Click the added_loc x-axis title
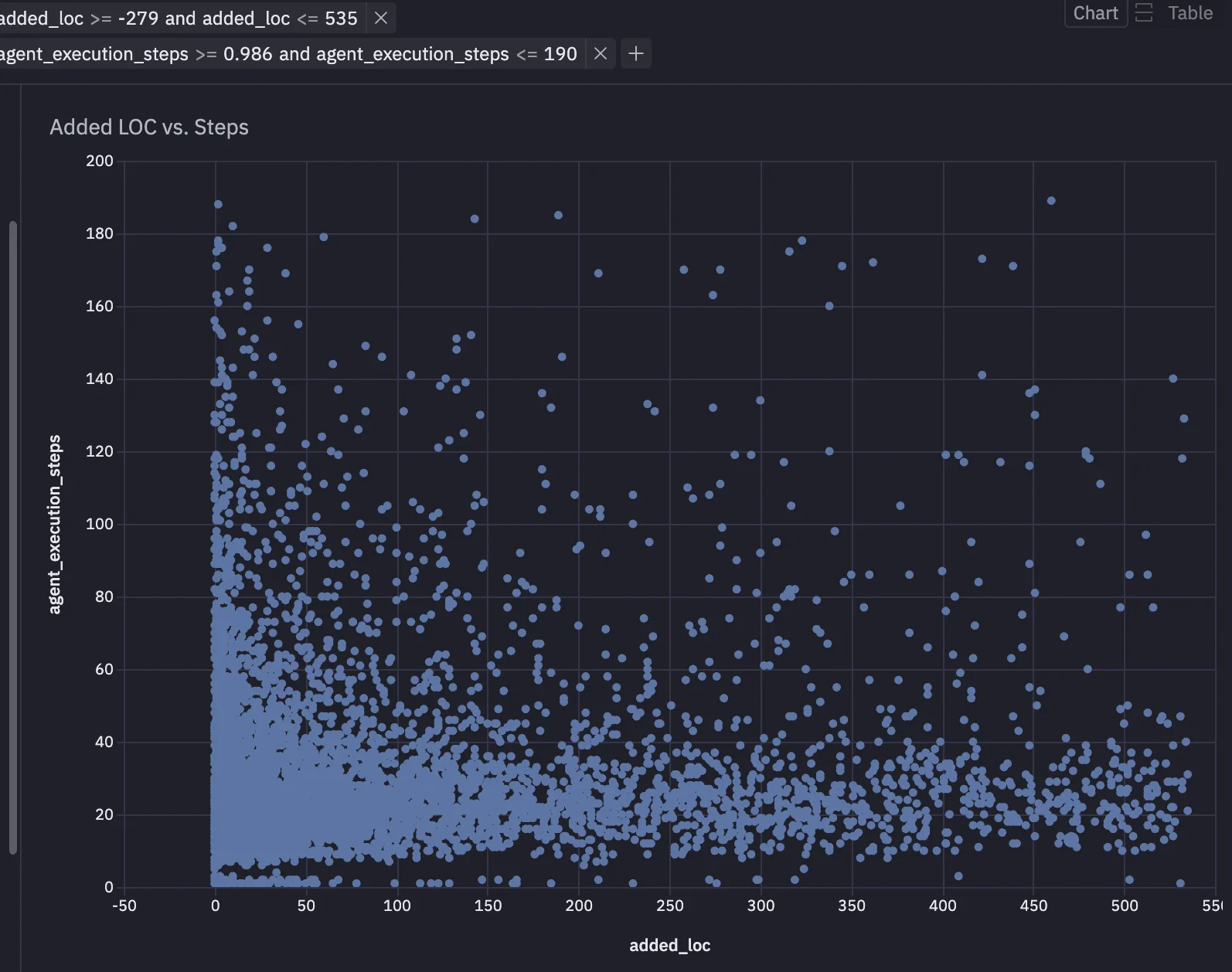The image size is (1232, 972). [x=669, y=945]
